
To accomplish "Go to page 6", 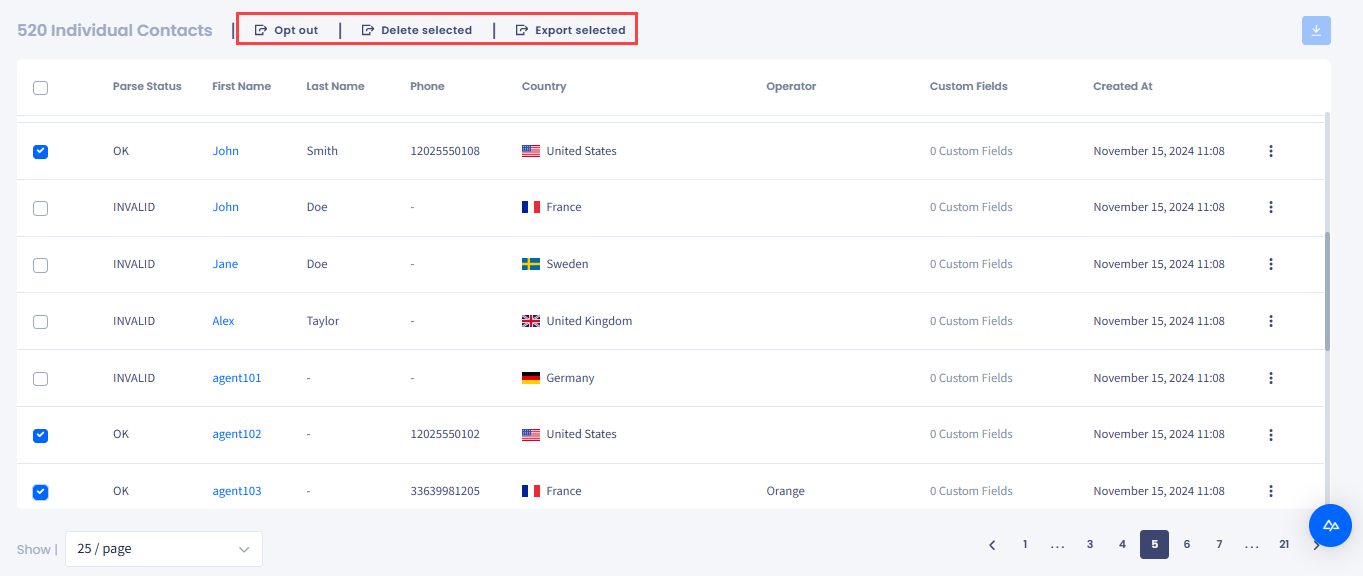I will [x=1187, y=544].
